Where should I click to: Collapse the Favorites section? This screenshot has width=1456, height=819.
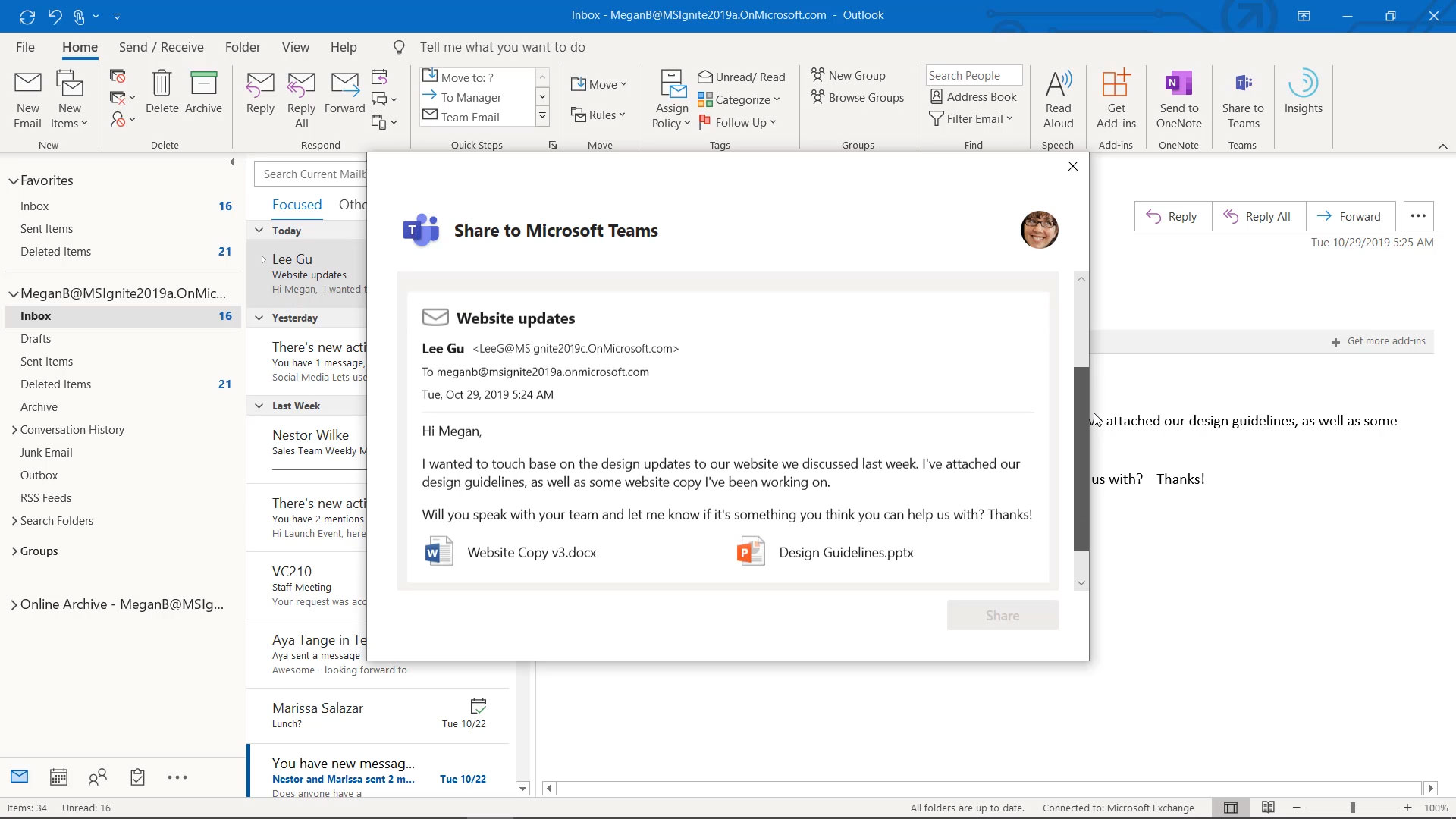tap(13, 181)
